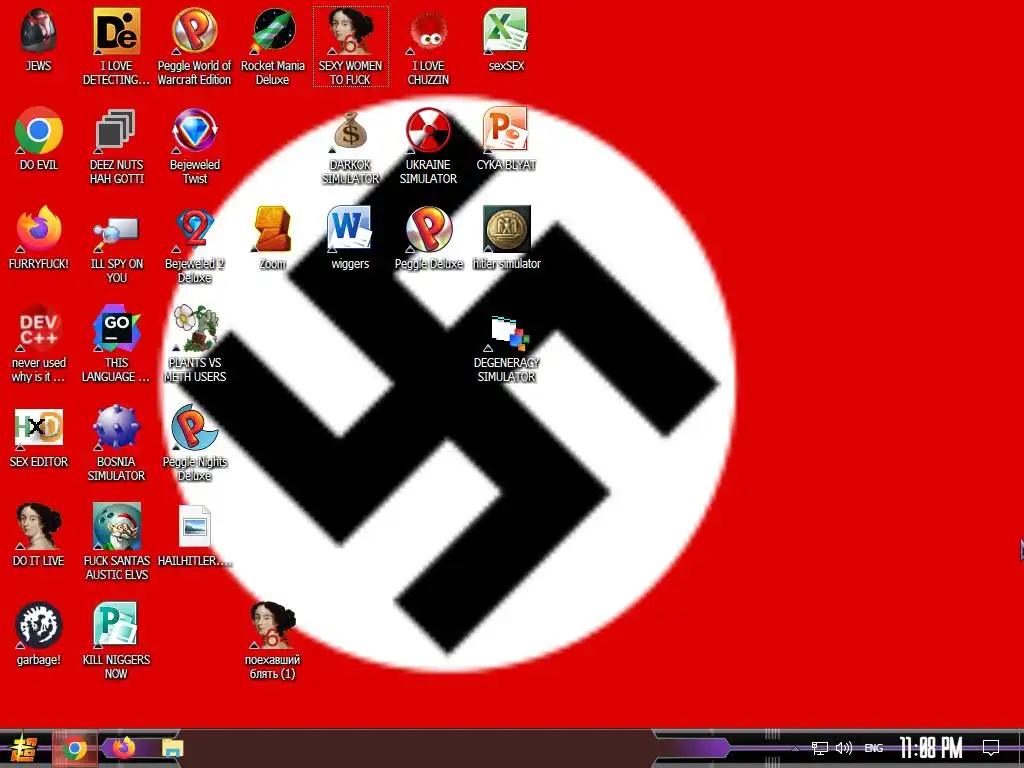Launch the Peggle Nights Deluxe shortcut
1024x768 pixels.
194,428
